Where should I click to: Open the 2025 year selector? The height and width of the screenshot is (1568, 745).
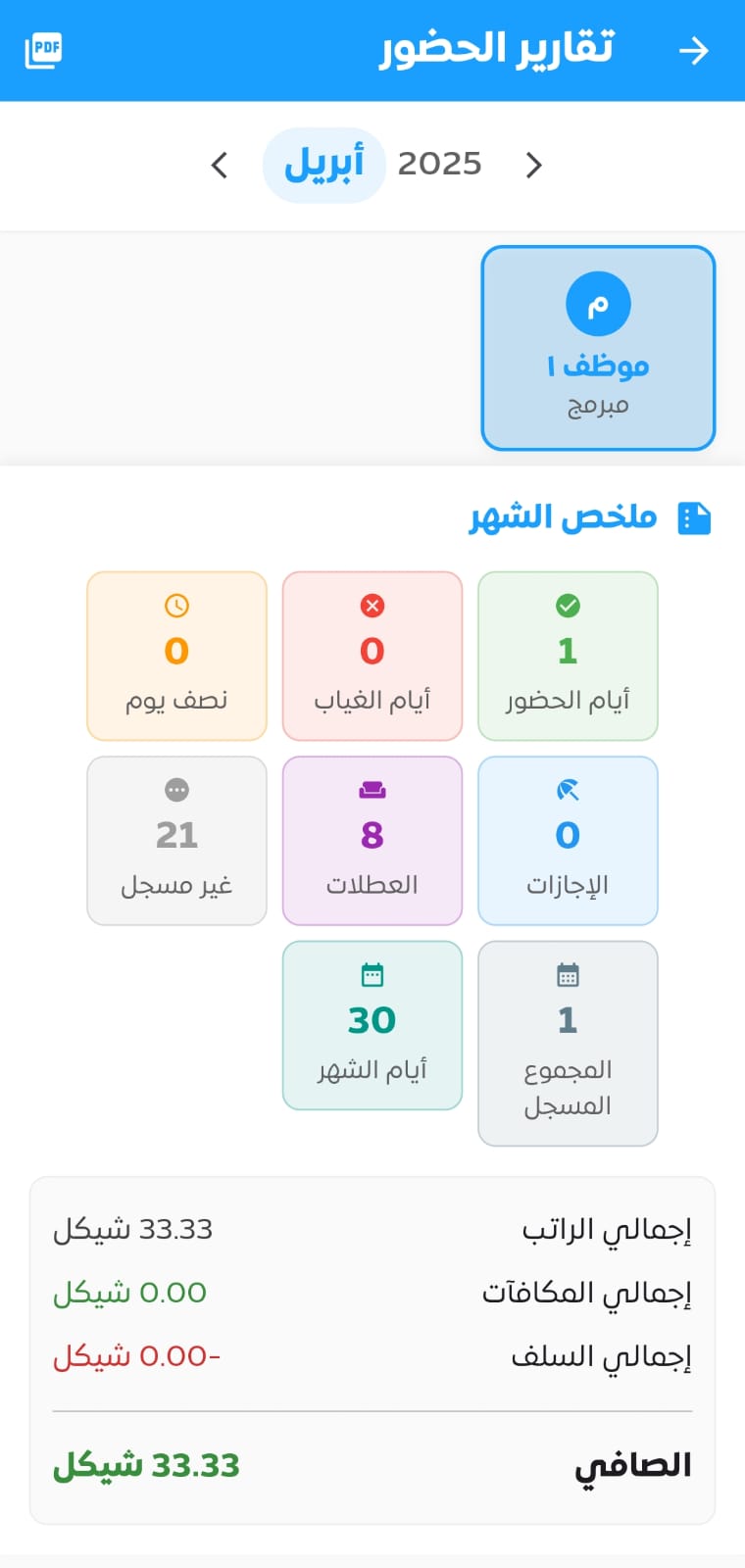coord(439,164)
